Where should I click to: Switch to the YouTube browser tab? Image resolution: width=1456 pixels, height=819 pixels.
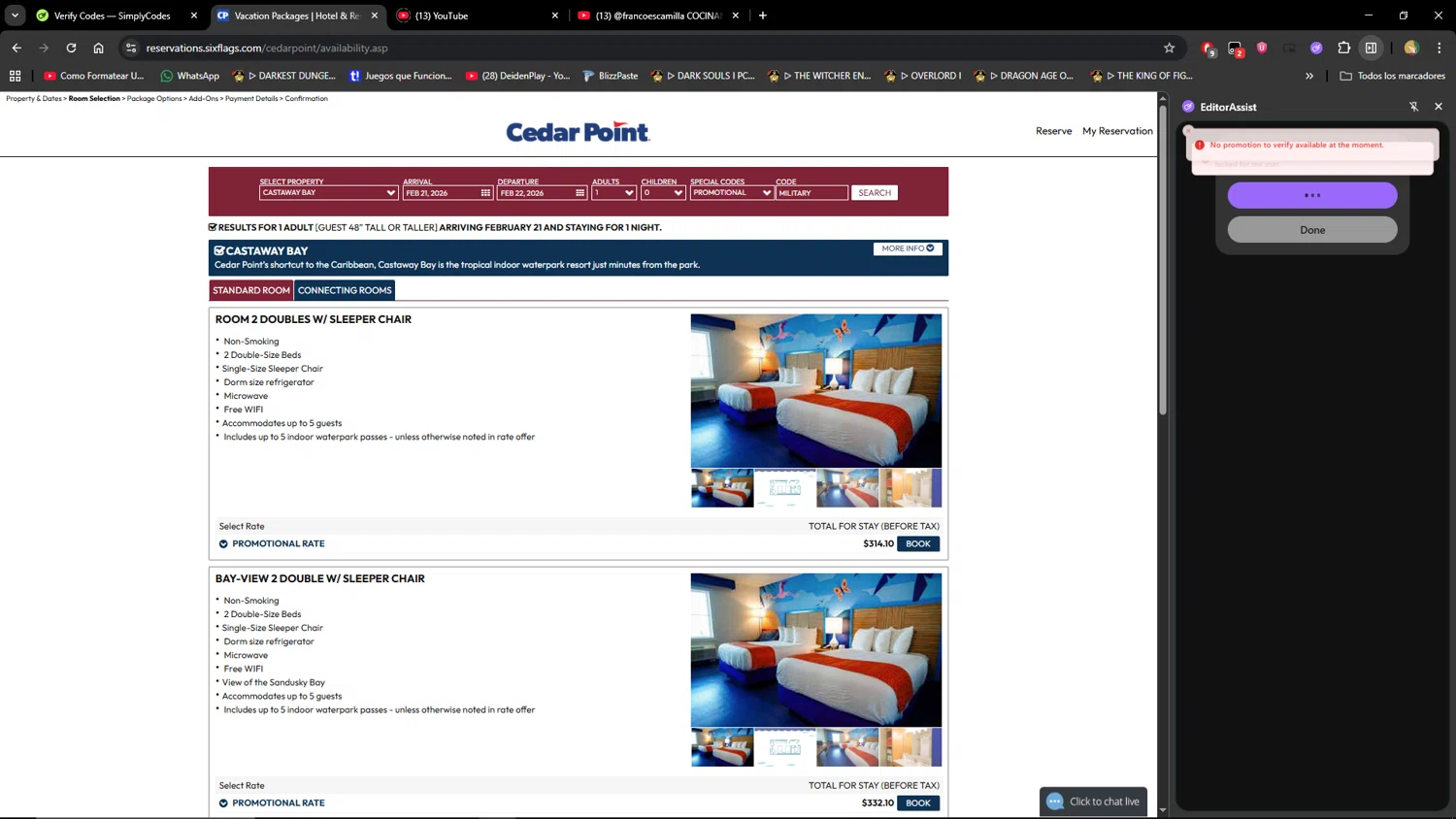(476, 16)
